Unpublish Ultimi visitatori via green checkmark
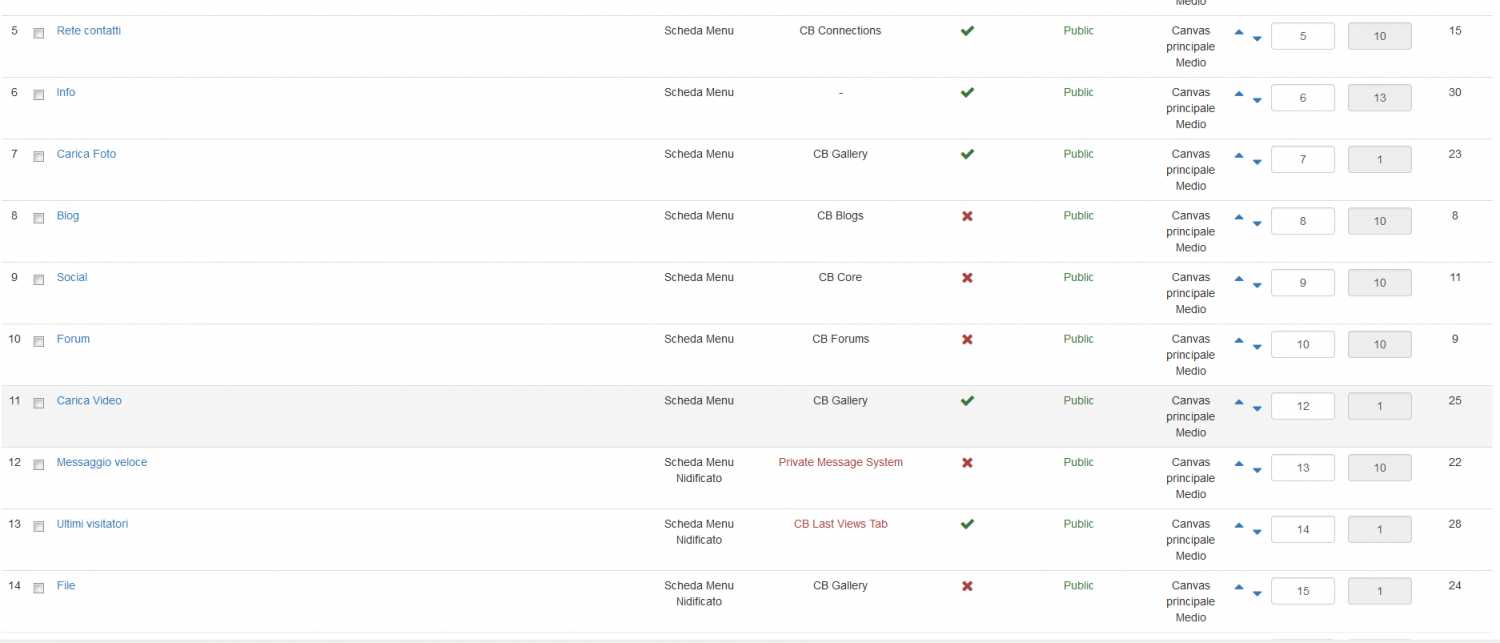Image resolution: width=1500 pixels, height=643 pixels. click(967, 524)
